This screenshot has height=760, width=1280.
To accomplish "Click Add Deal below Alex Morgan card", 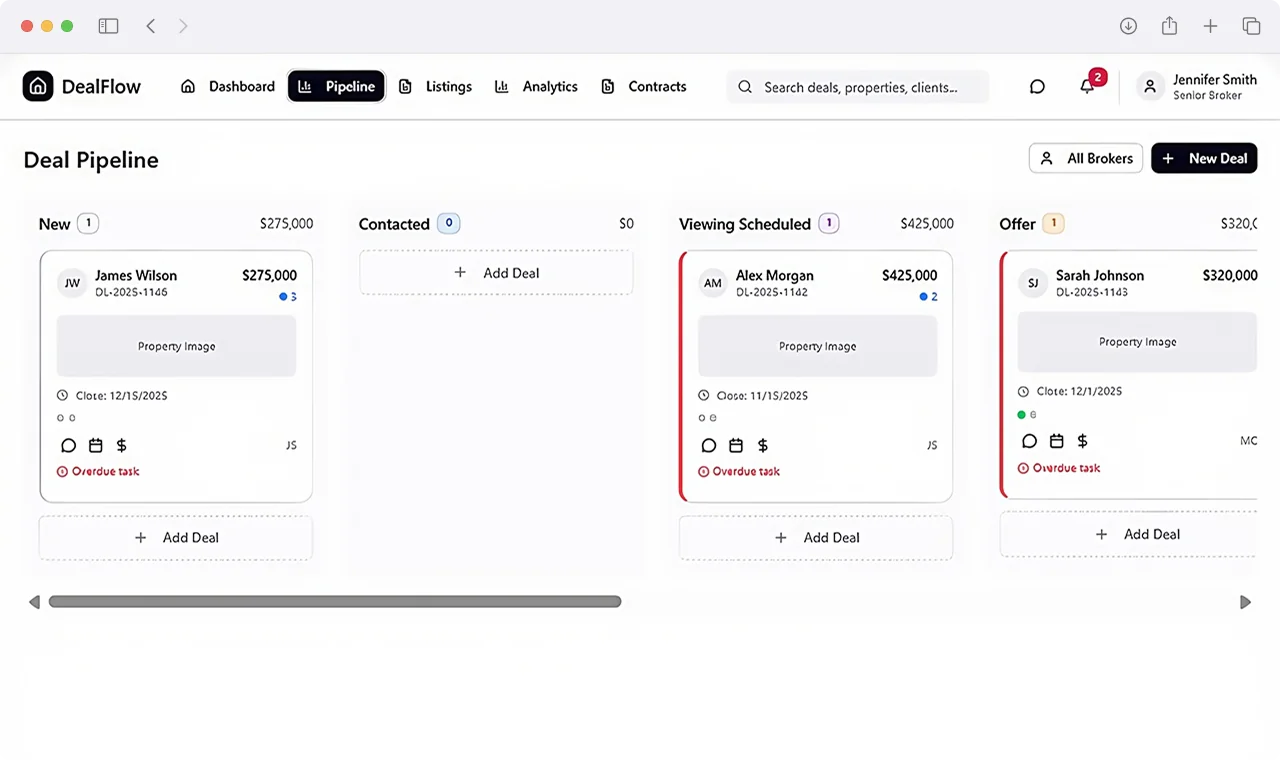I will tap(816, 537).
